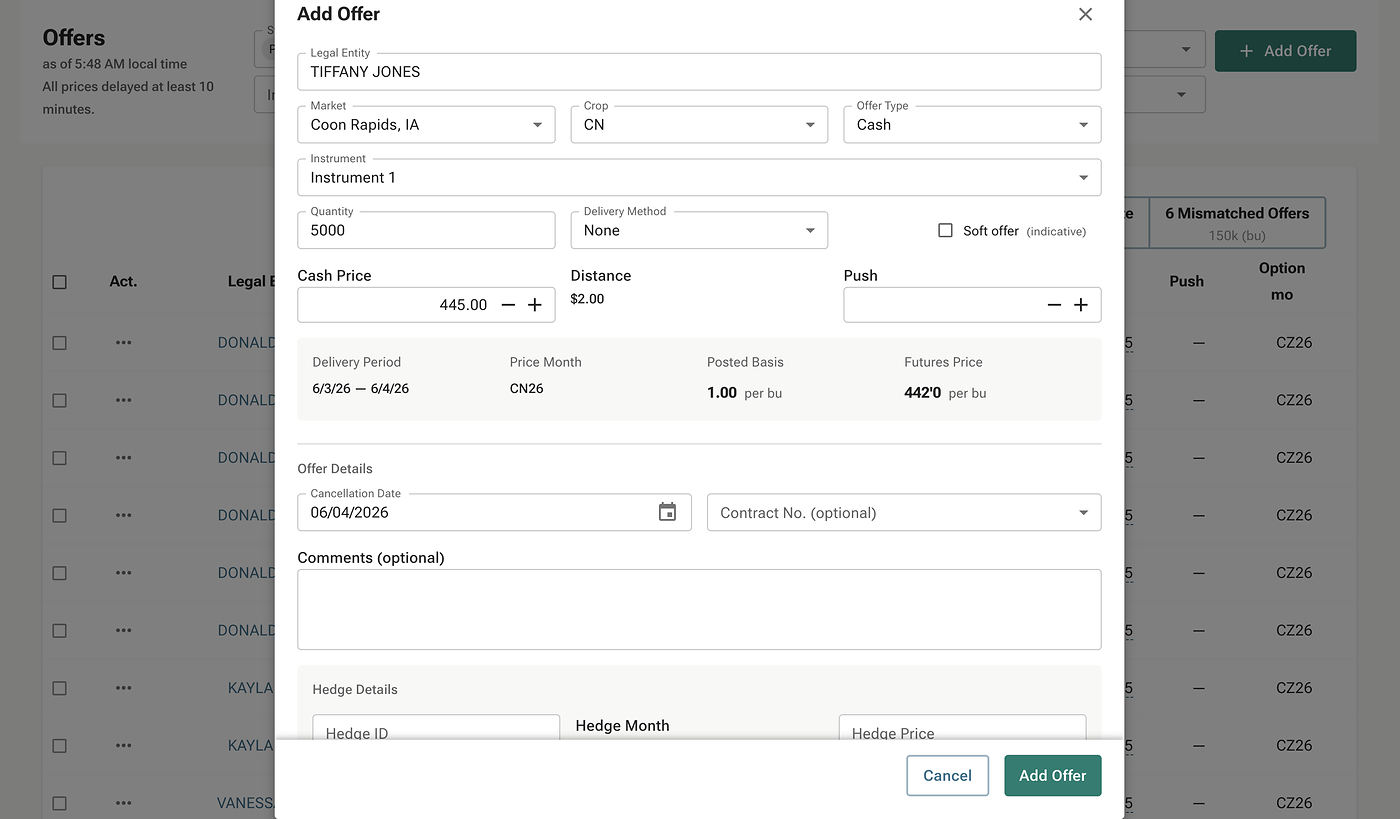Open actions menu for second DONALD row
This screenshot has width=1400, height=819.
[123, 400]
